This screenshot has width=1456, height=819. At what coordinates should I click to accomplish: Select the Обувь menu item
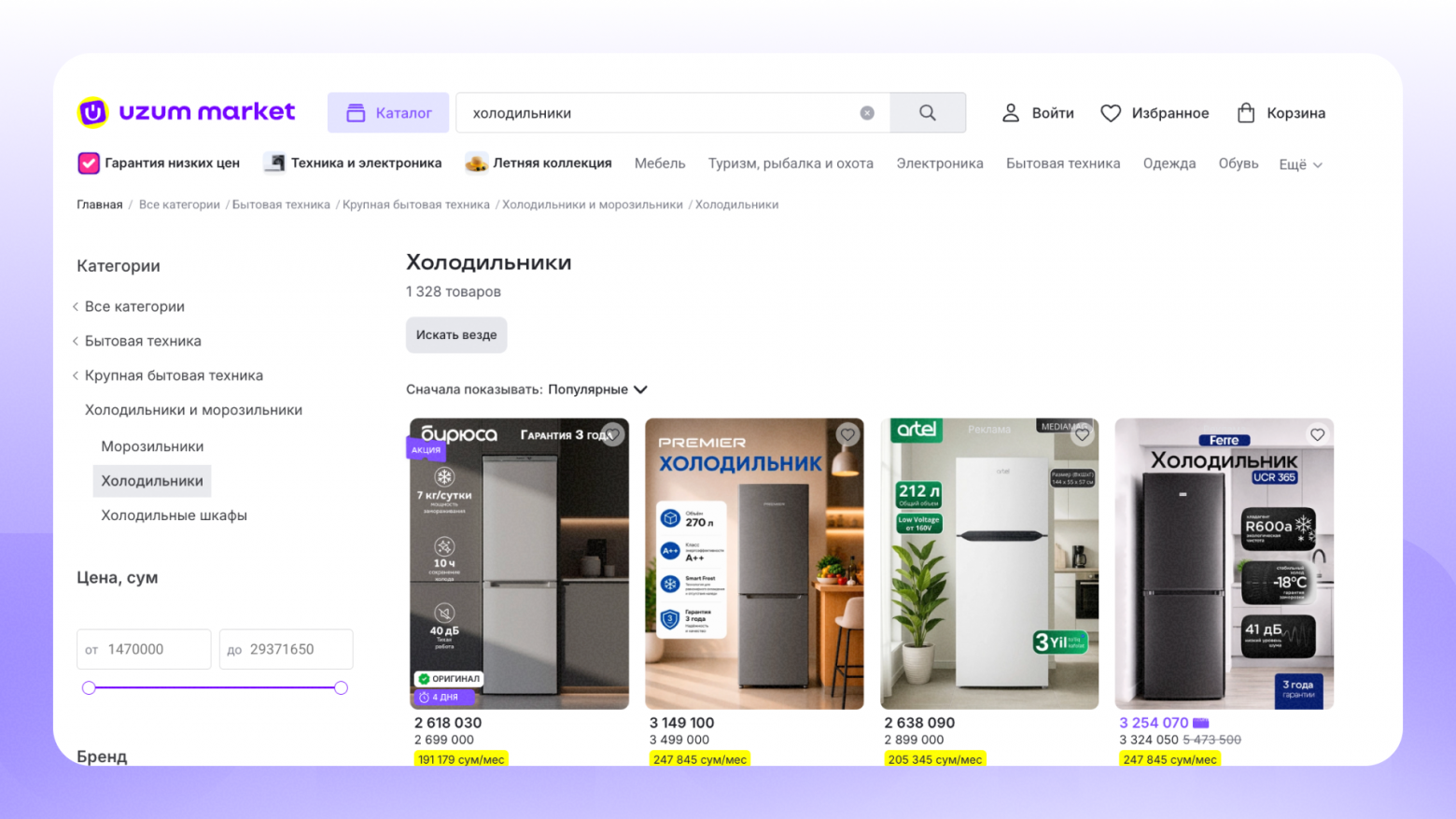pos(1239,163)
